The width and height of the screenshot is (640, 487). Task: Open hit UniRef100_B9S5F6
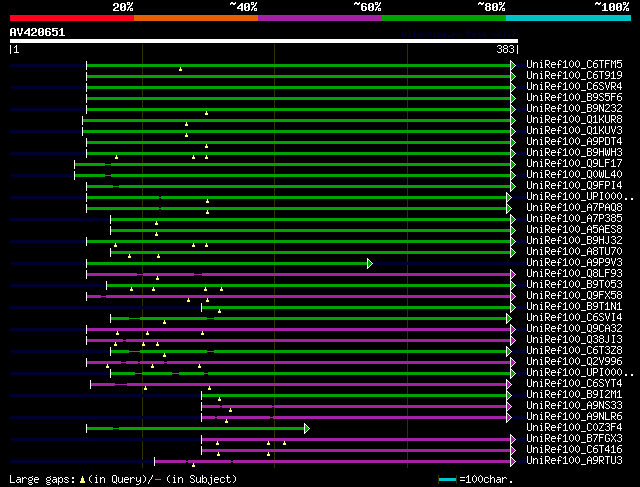pos(574,98)
